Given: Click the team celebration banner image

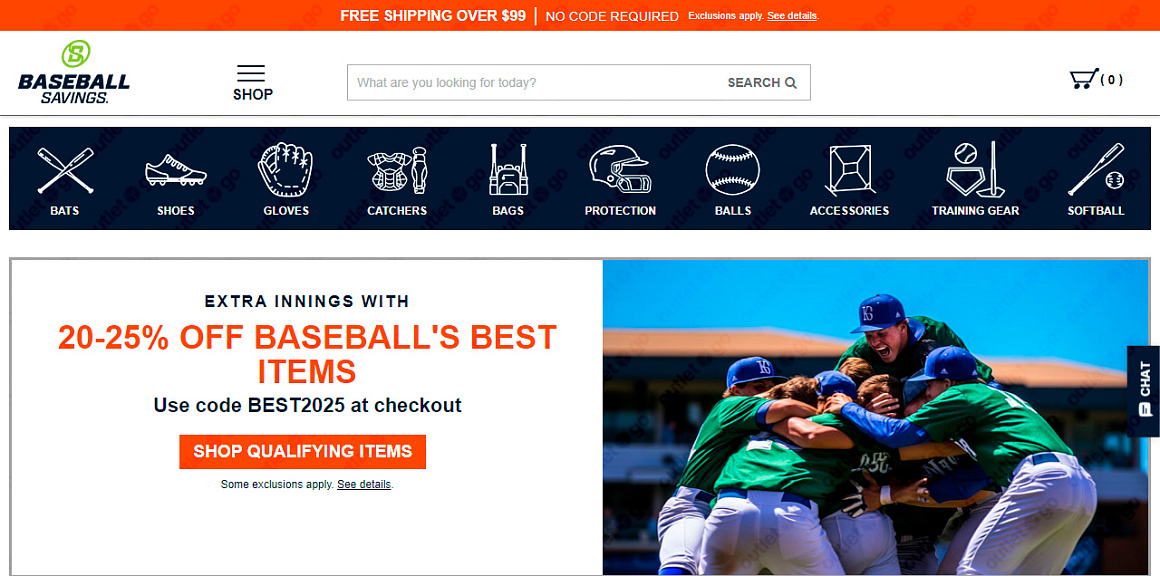Looking at the screenshot, I should point(876,416).
